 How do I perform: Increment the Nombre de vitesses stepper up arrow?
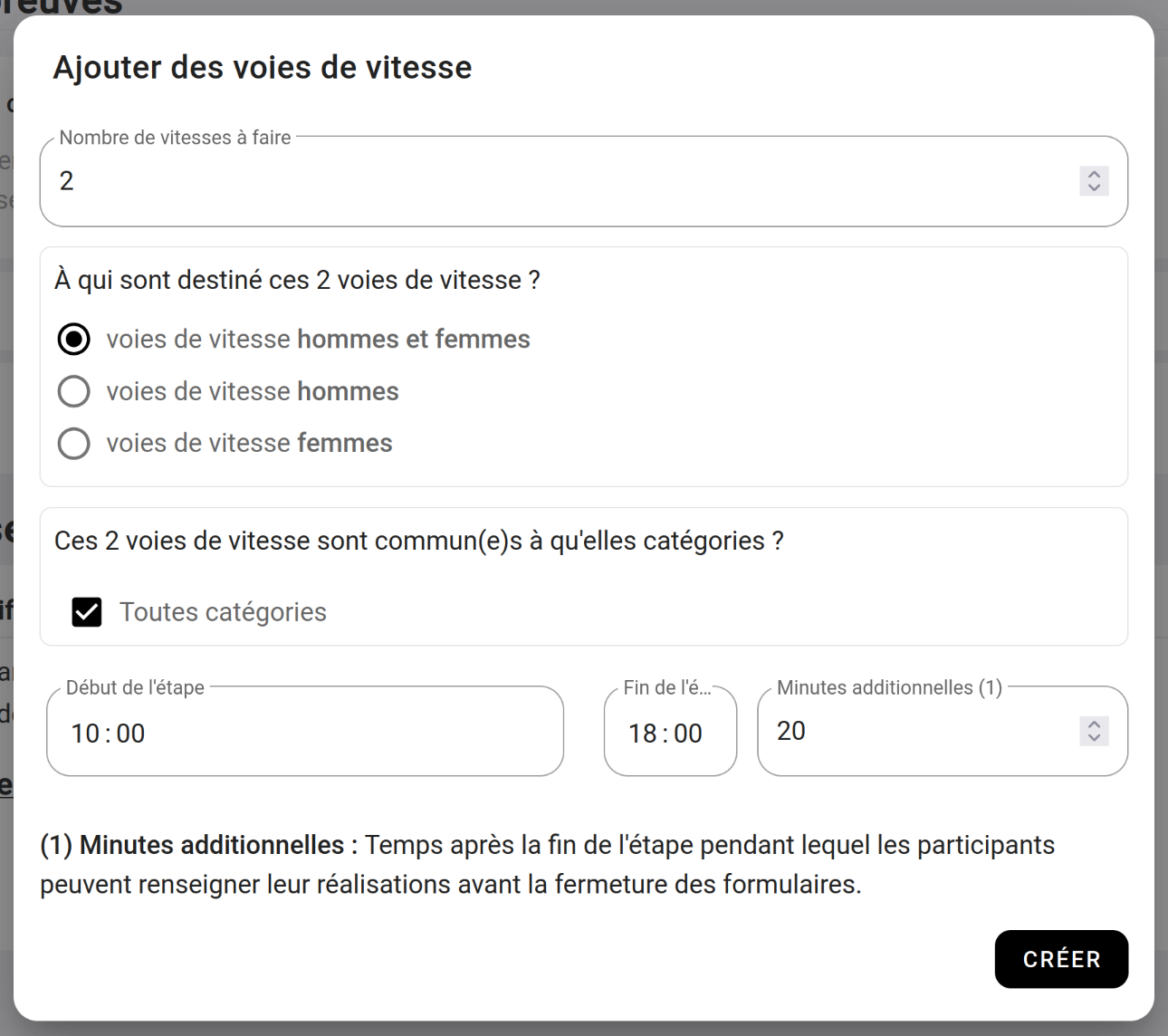(x=1094, y=174)
